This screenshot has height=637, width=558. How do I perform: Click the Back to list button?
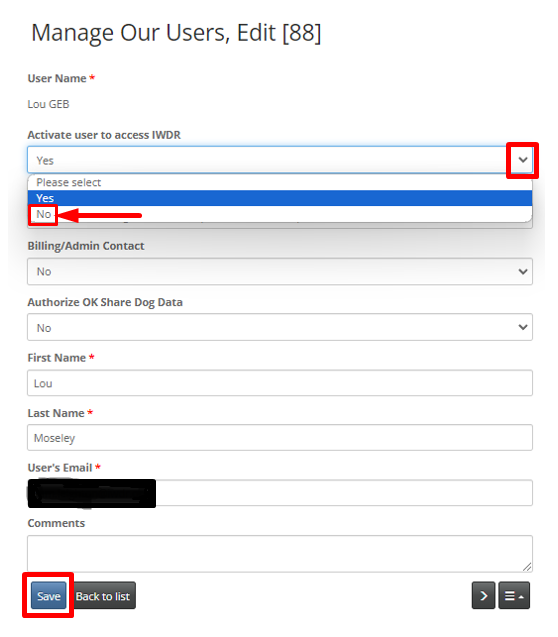pyautogui.click(x=103, y=596)
